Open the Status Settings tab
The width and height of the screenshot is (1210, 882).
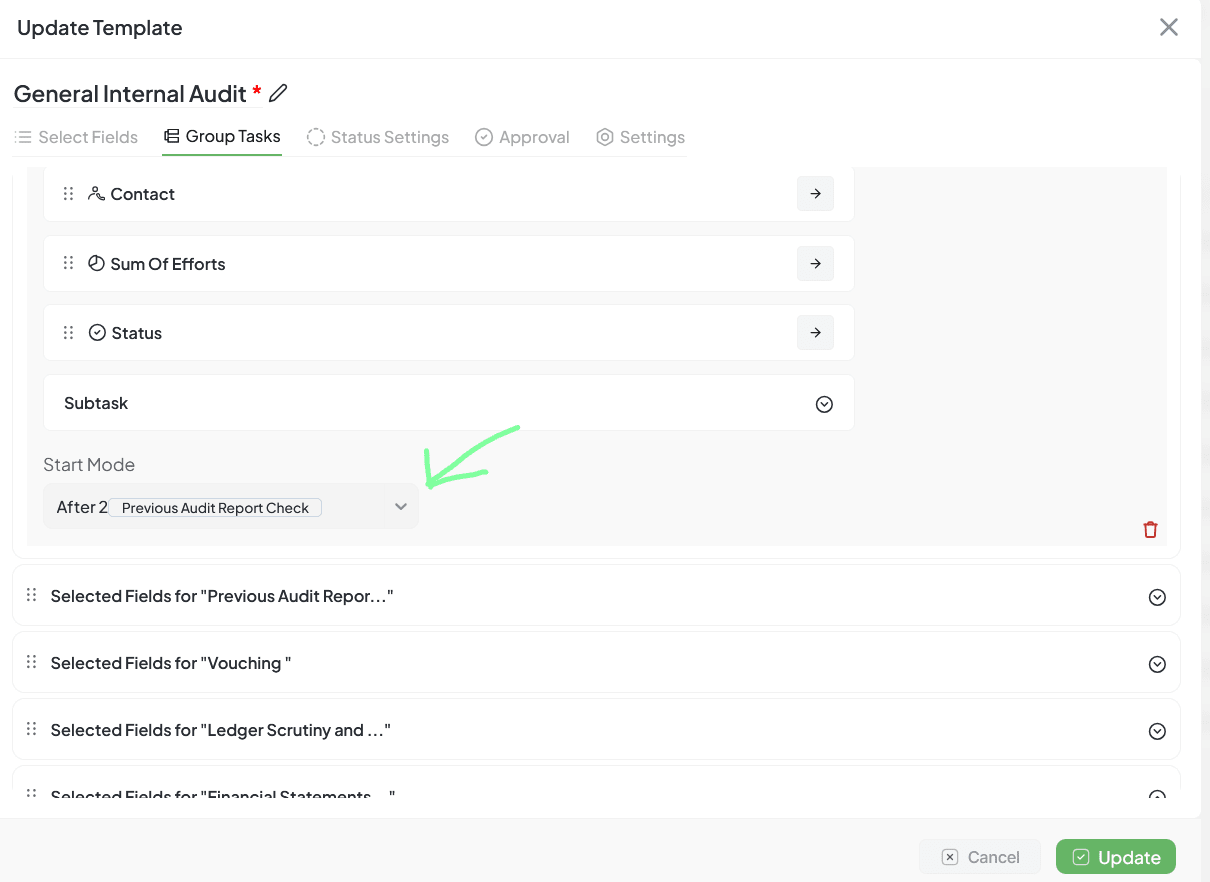click(x=378, y=137)
